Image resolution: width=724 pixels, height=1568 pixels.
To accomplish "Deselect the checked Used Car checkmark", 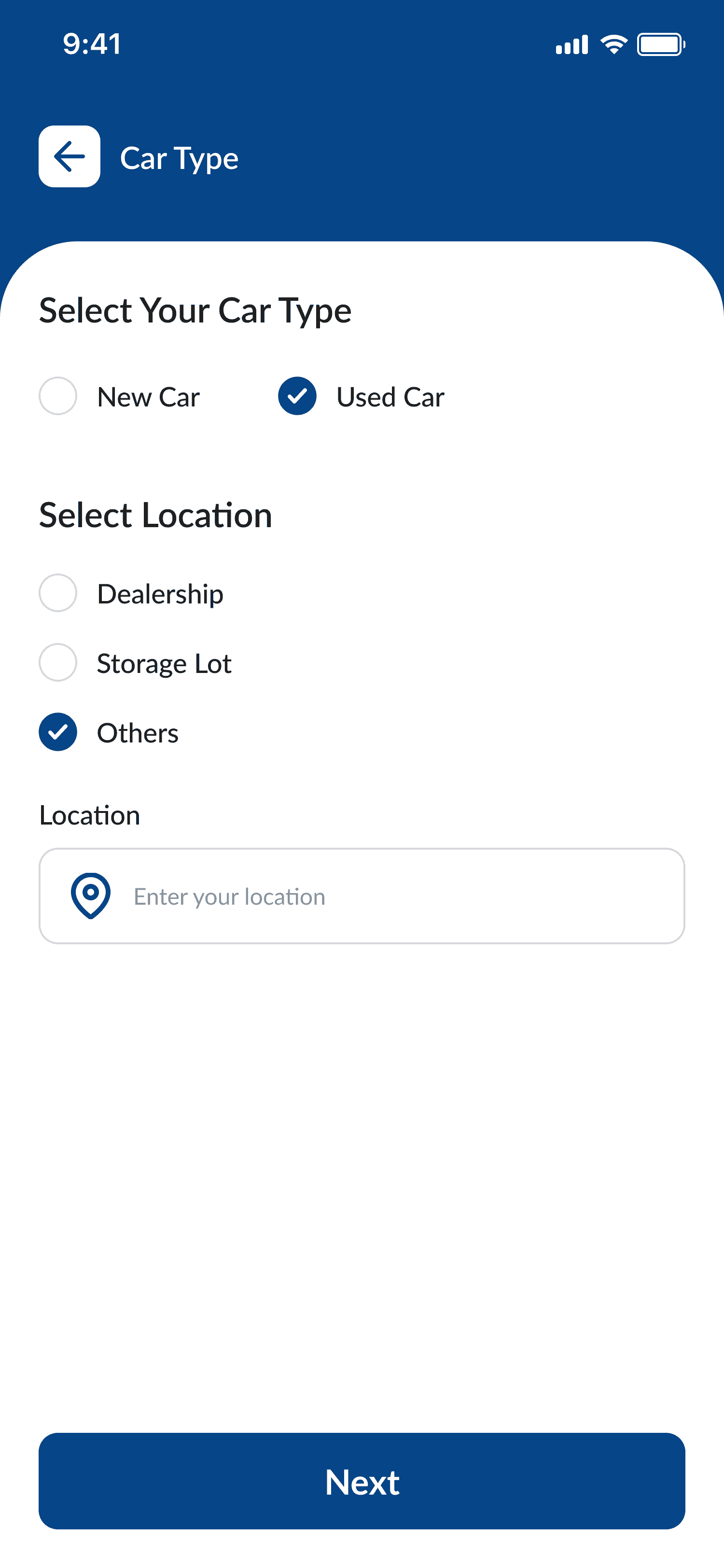I will click(x=297, y=396).
